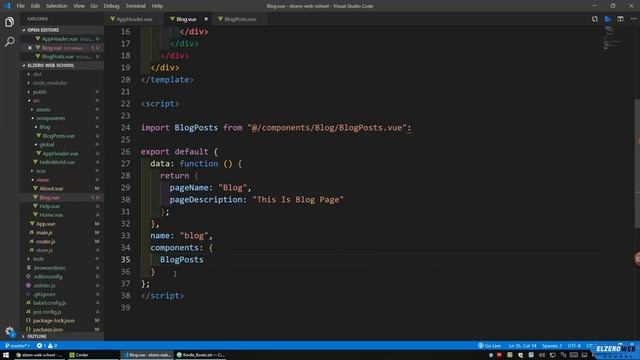This screenshot has height=360, width=640.
Task: Open errors and warnings count in status bar
Action: 47,346
